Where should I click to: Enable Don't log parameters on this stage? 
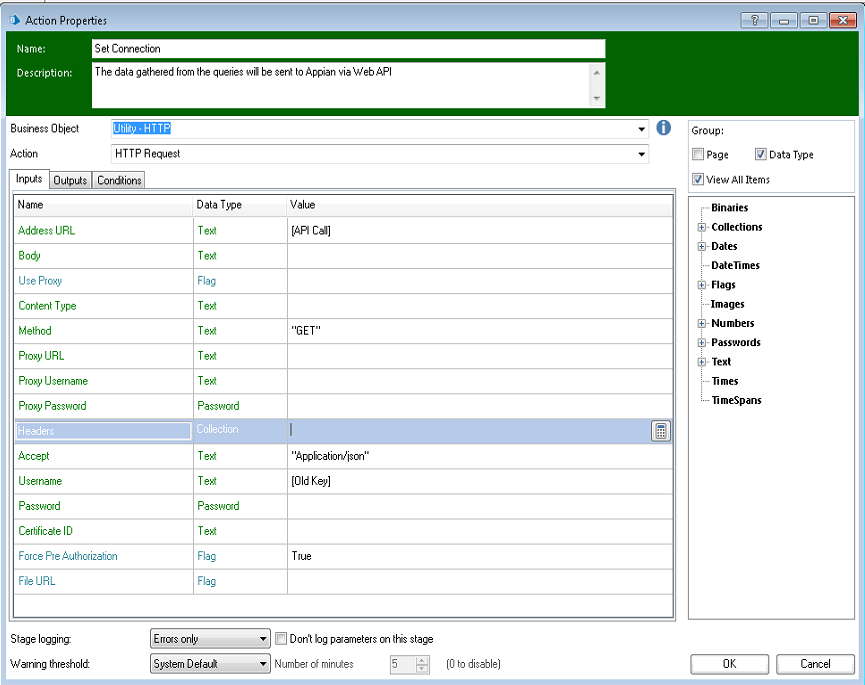point(281,639)
